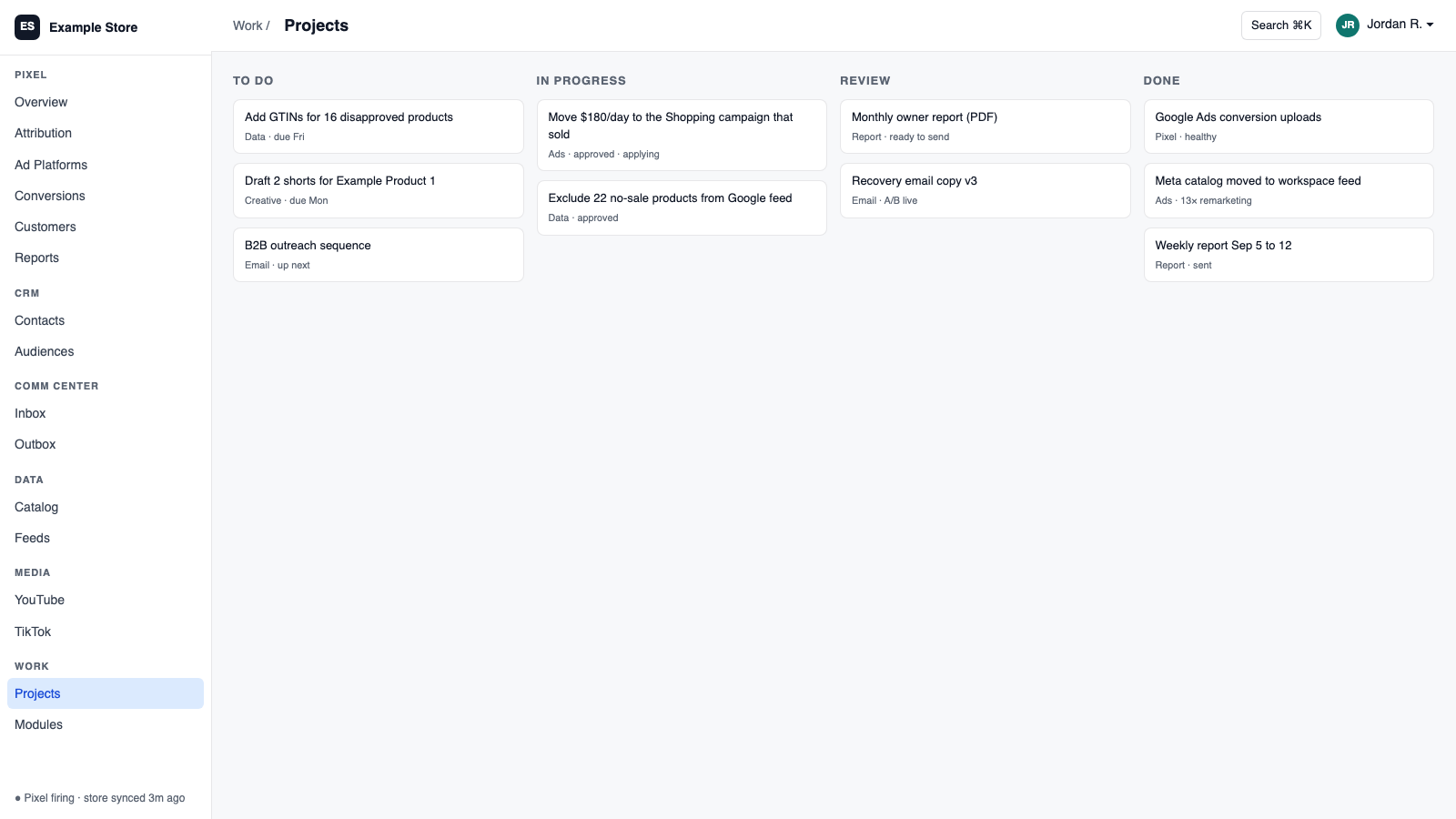Click the Pixel firing status indicator

(100, 798)
